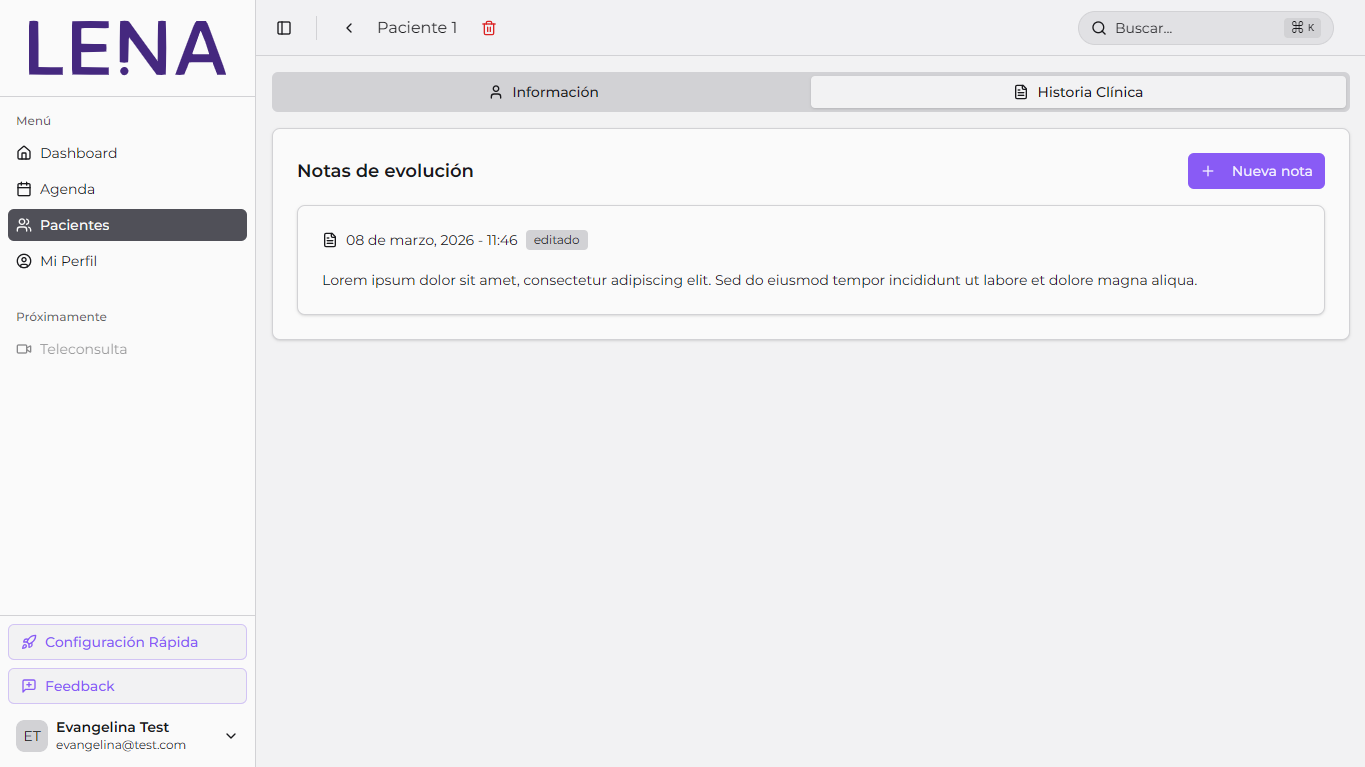Go back with the left chevron
Screen dimensions: 1365x767
click(349, 28)
